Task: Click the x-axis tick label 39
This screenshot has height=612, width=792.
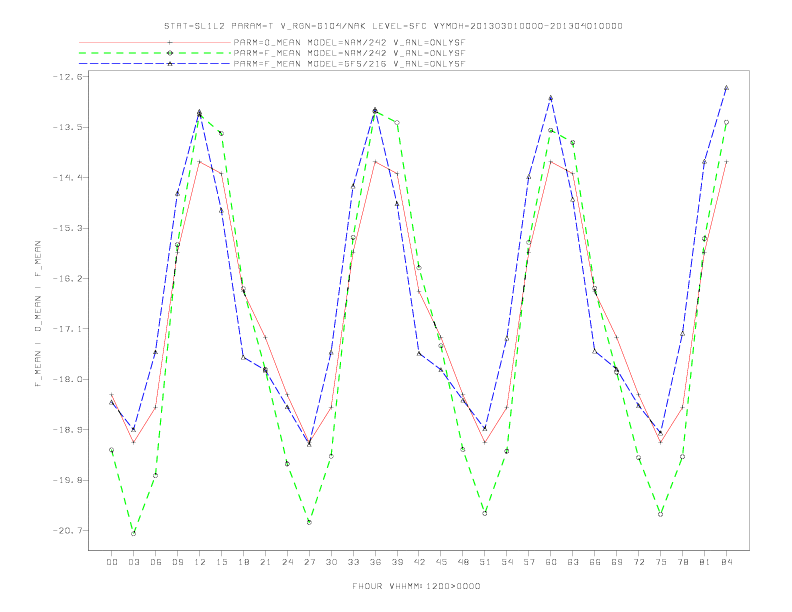Action: [x=397, y=562]
